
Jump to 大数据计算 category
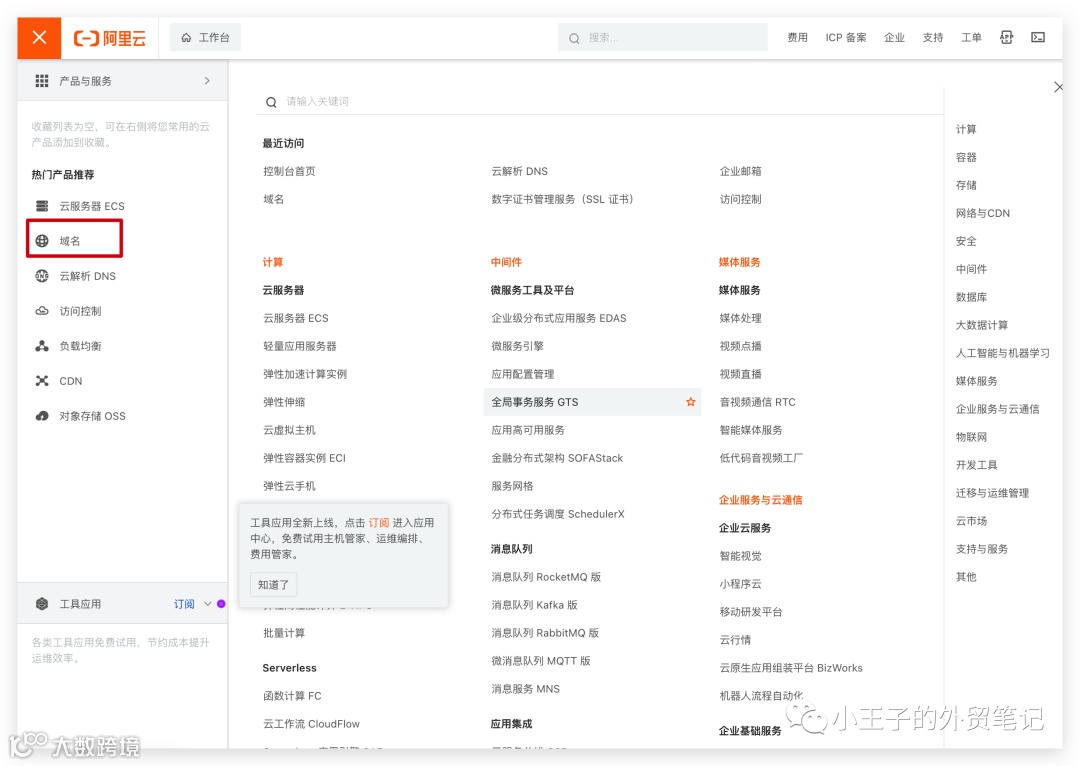(982, 325)
